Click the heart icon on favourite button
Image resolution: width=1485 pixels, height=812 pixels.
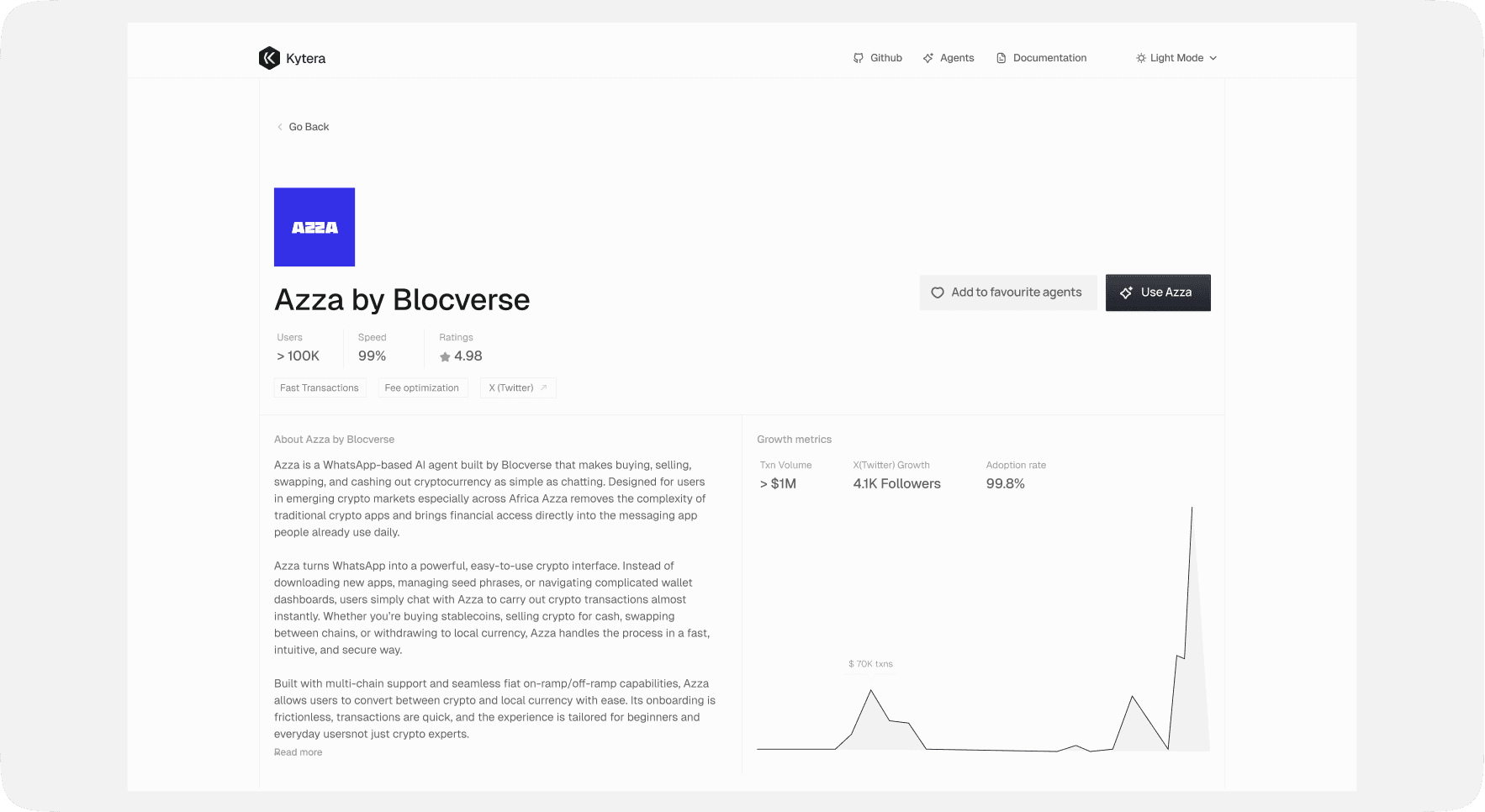click(x=938, y=293)
